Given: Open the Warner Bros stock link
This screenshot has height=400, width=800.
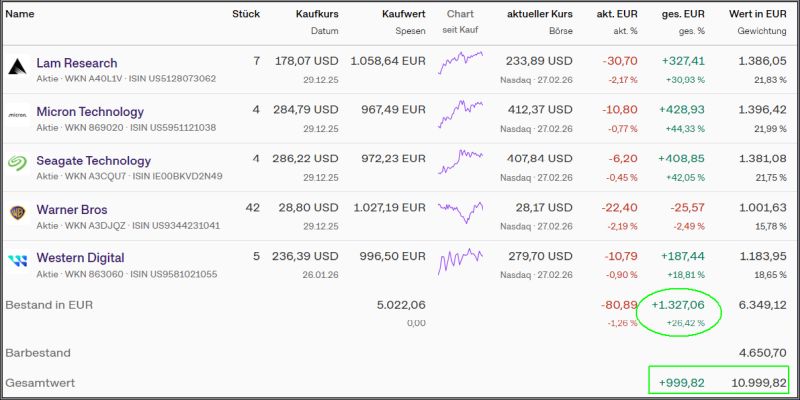Looking at the screenshot, I should pyautogui.click(x=72, y=209).
